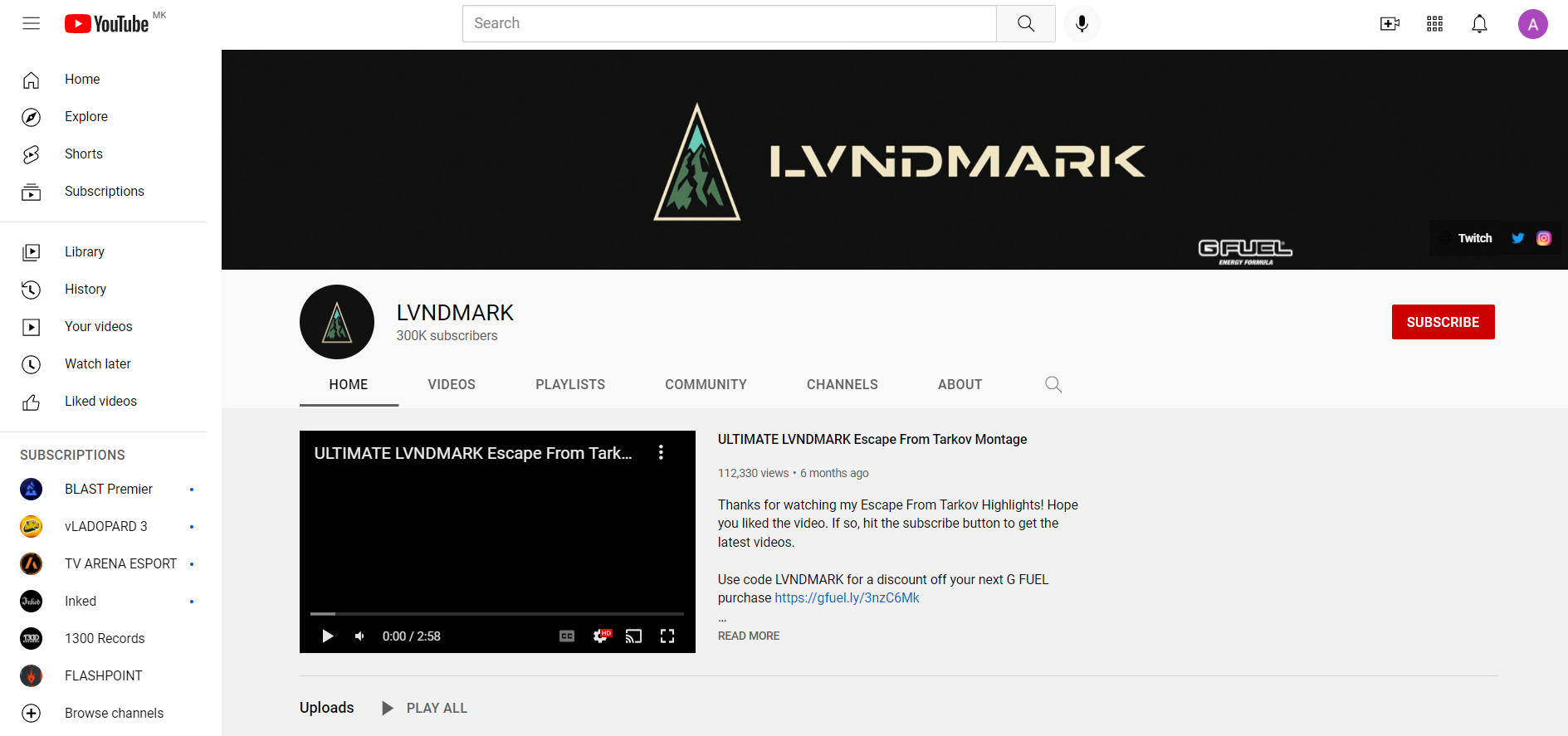Focus the Search input field
Image resolution: width=1568 pixels, height=736 pixels.
point(730,23)
